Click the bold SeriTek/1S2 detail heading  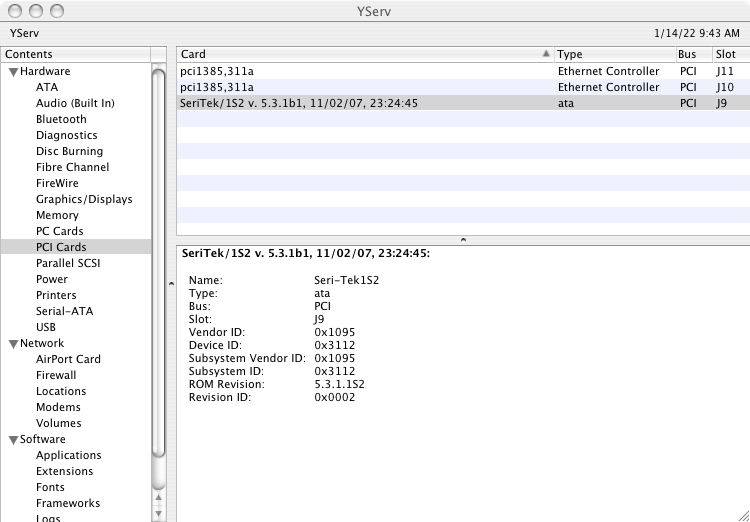point(306,254)
